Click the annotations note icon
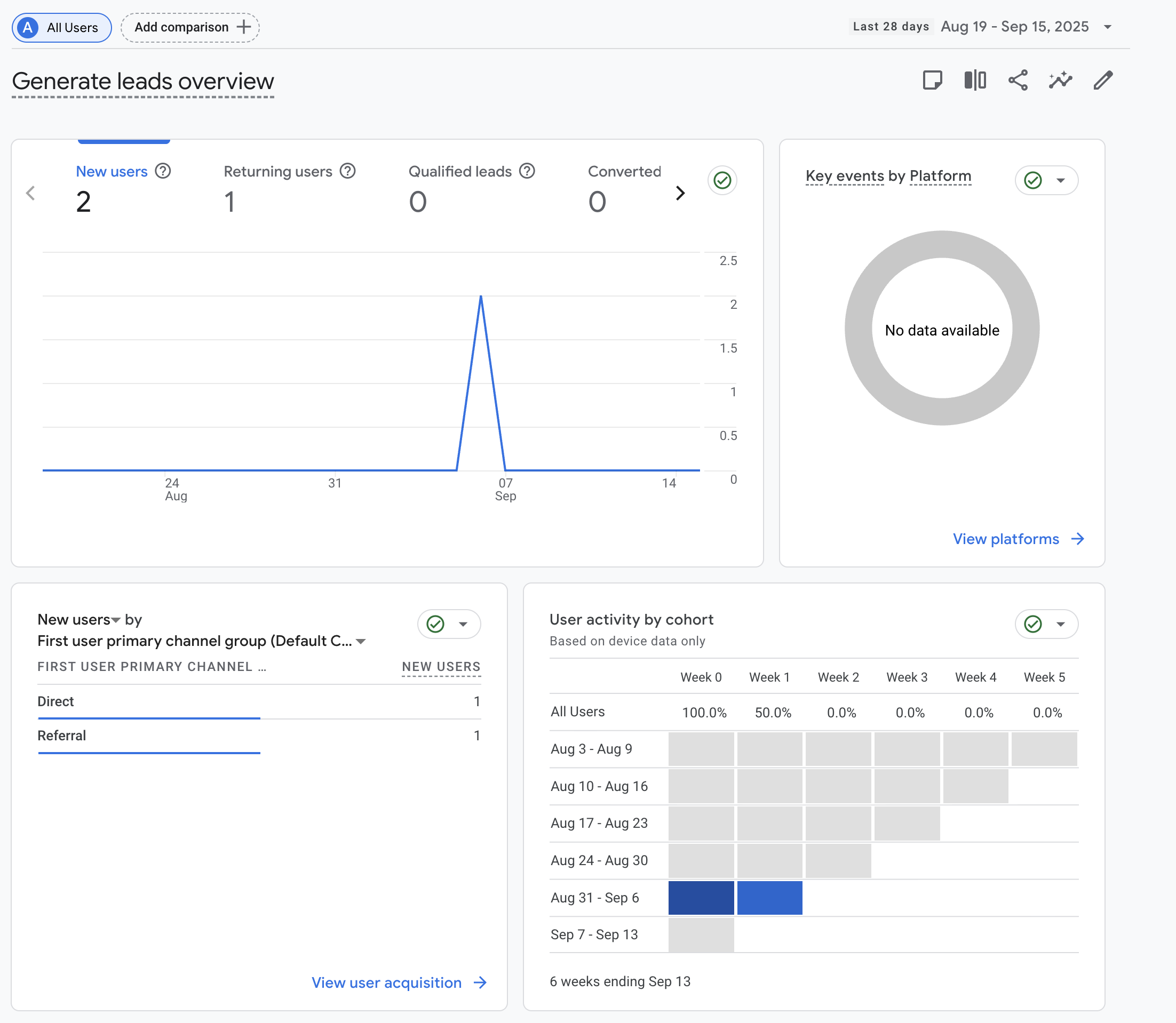The width and height of the screenshot is (1176, 1023). (x=932, y=81)
